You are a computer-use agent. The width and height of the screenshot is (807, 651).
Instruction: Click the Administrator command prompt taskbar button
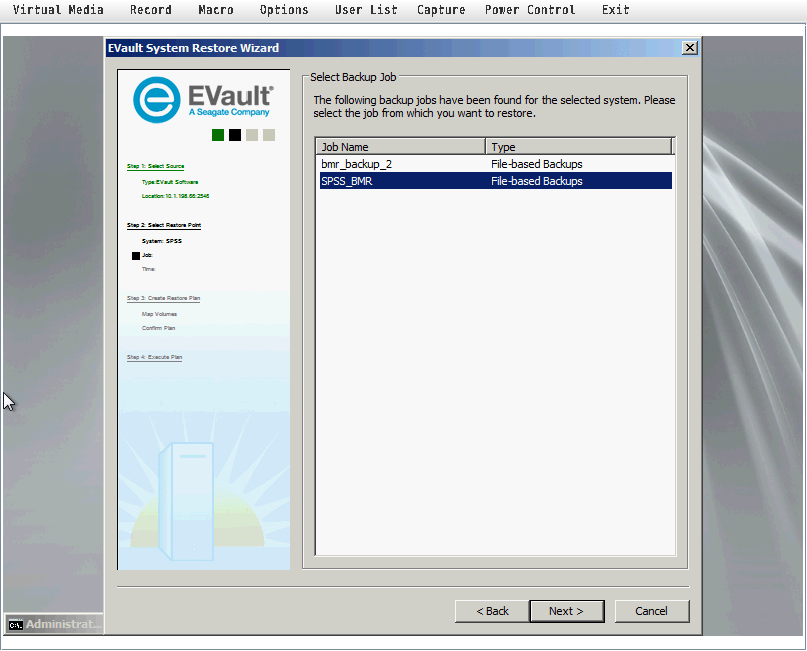pos(54,624)
